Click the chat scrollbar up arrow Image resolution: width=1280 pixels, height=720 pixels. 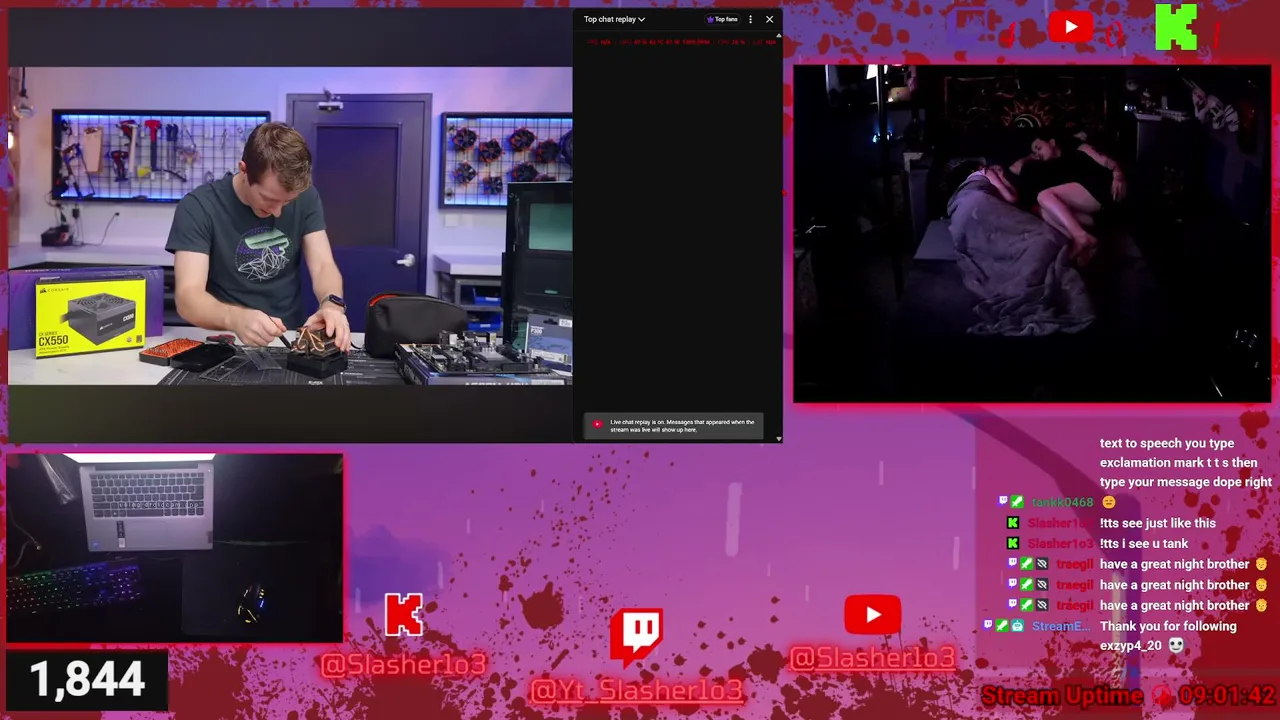pos(779,35)
